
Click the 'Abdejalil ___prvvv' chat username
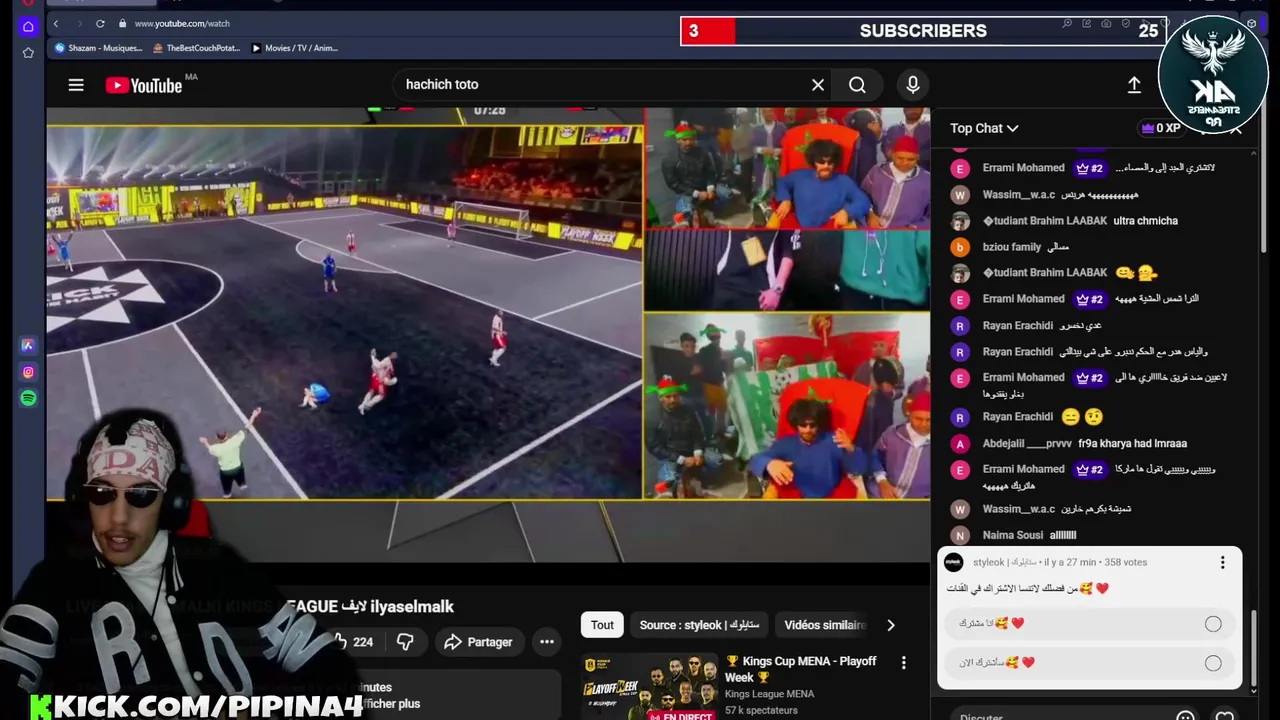[1027, 443]
